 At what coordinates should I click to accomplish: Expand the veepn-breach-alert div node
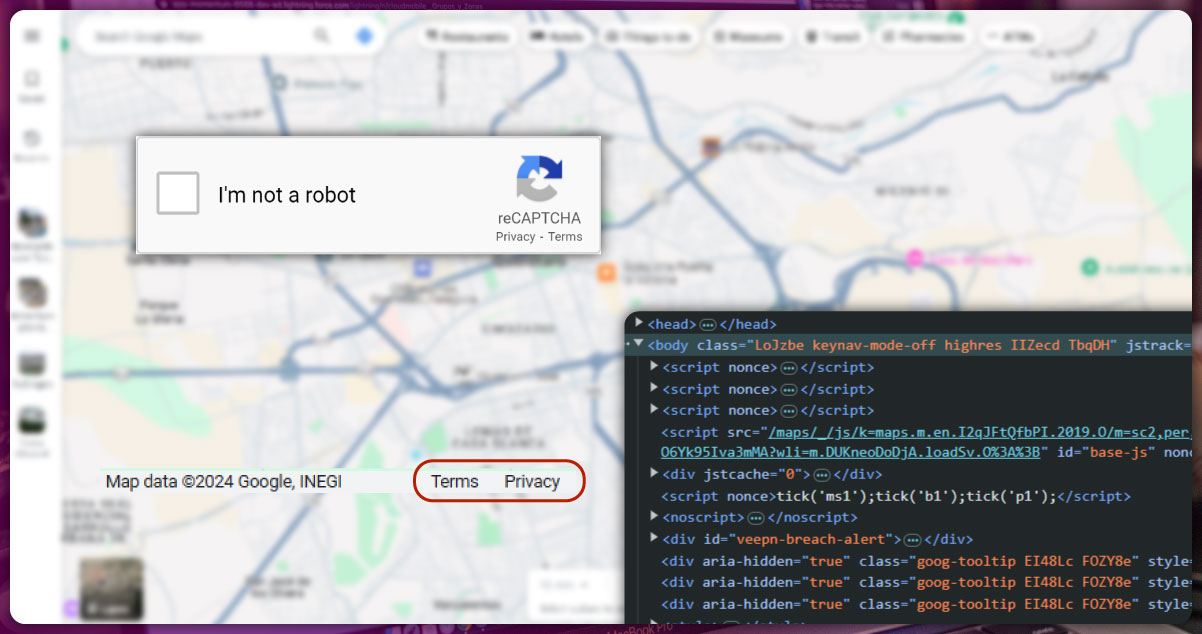(654, 538)
